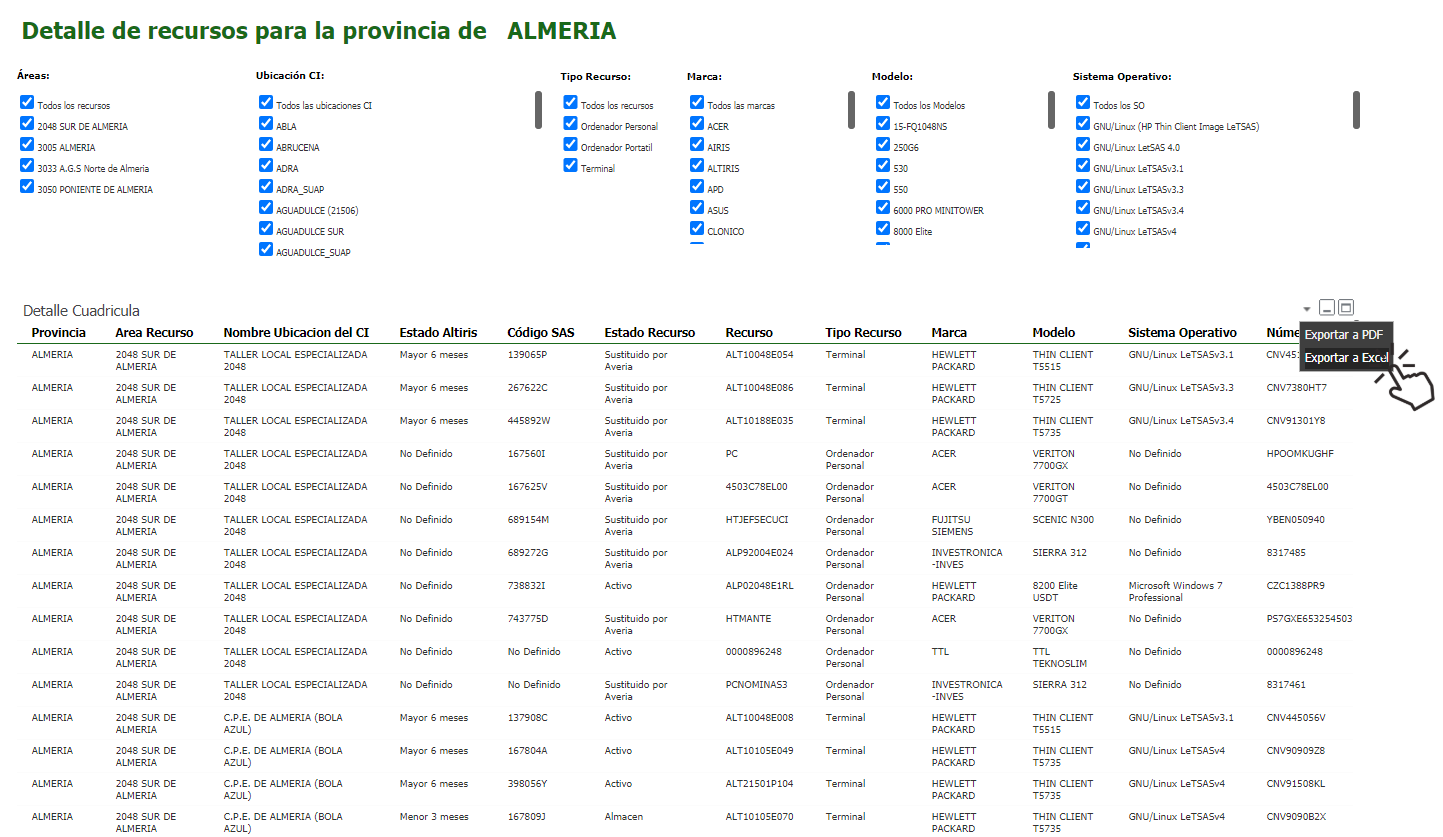The height and width of the screenshot is (837, 1443).
Task: Toggle AGUADULCE SUR location checkbox
Action: pos(266,228)
